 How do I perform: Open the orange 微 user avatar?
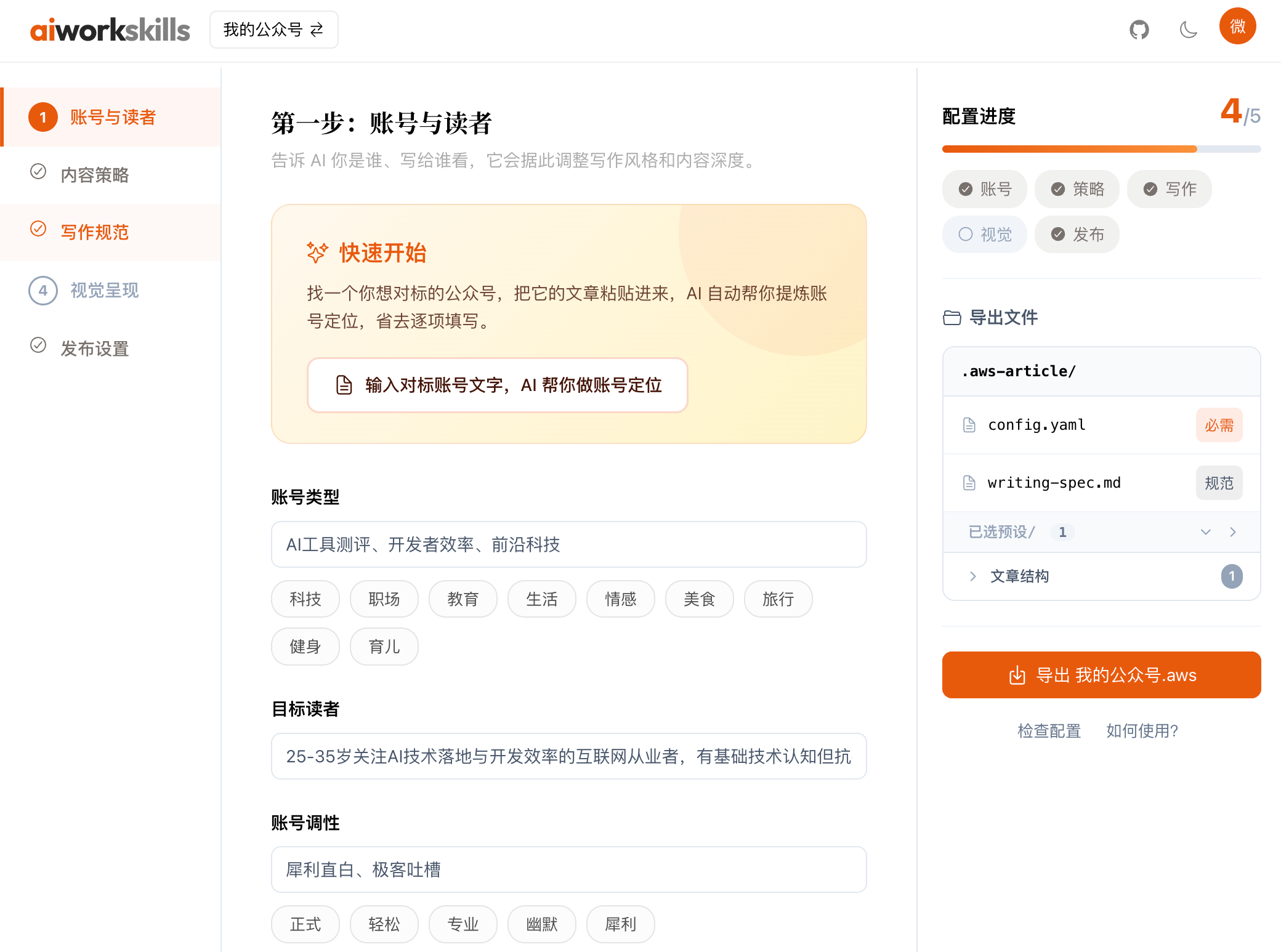coord(1237,26)
